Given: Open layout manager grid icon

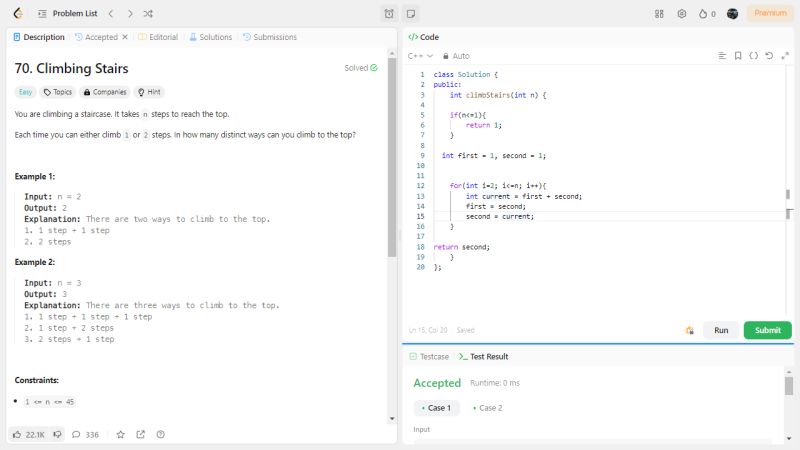Looking at the screenshot, I should (659, 13).
